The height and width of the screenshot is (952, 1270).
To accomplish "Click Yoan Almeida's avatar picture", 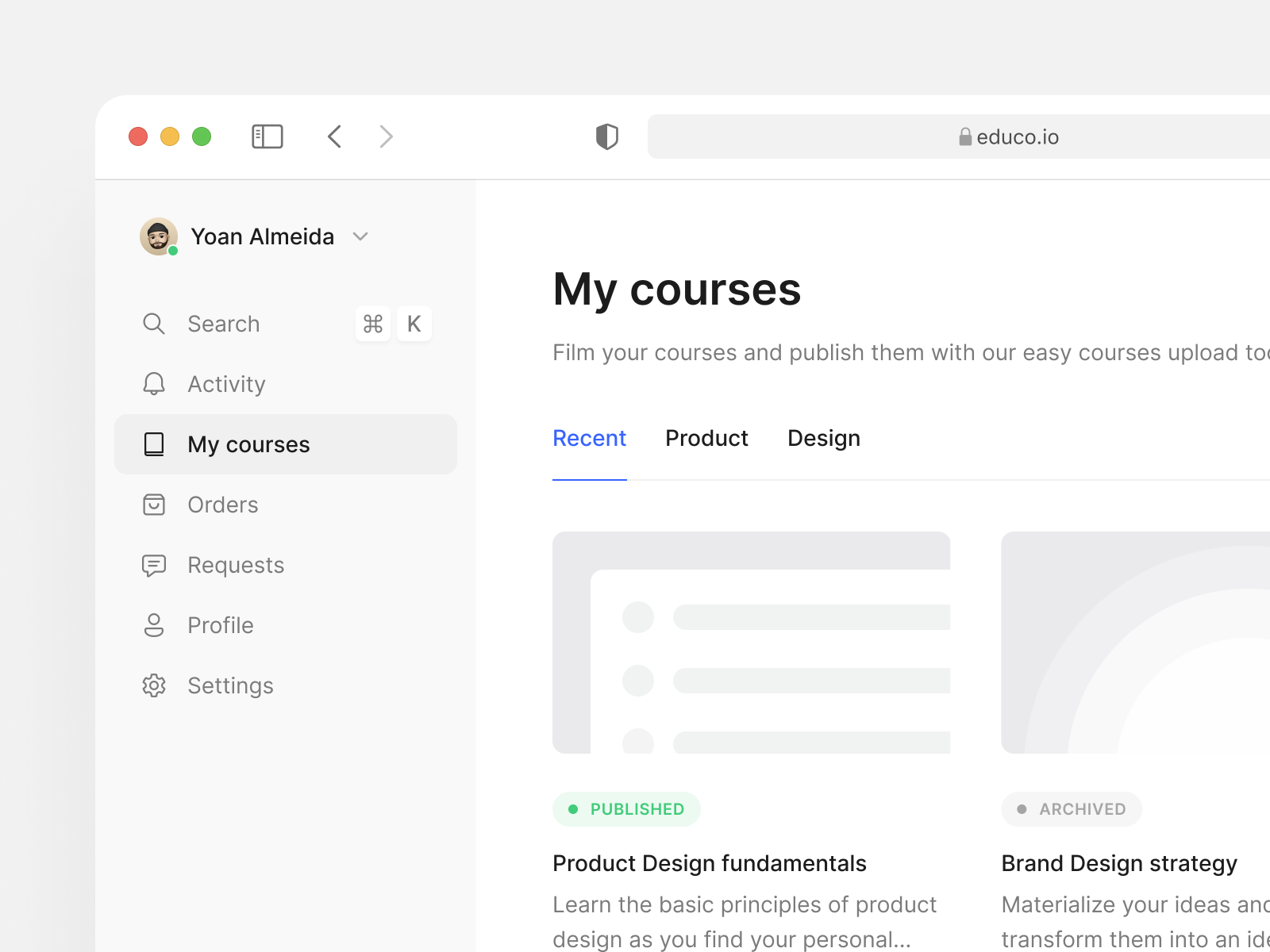I will (158, 236).
